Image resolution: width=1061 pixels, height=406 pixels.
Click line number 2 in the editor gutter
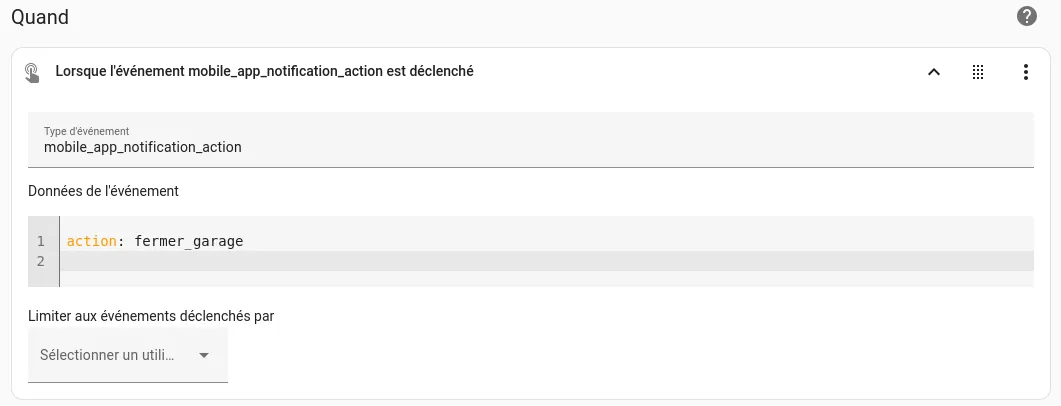(x=41, y=261)
